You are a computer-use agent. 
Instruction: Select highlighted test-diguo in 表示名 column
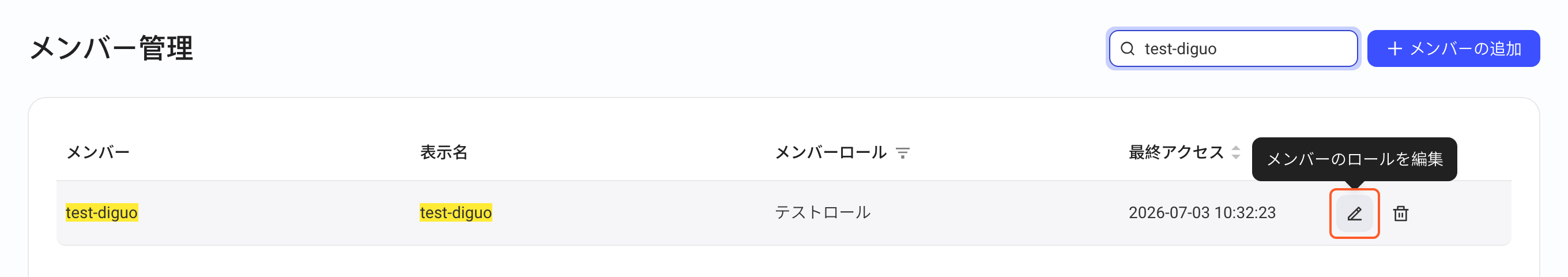pyautogui.click(x=456, y=212)
